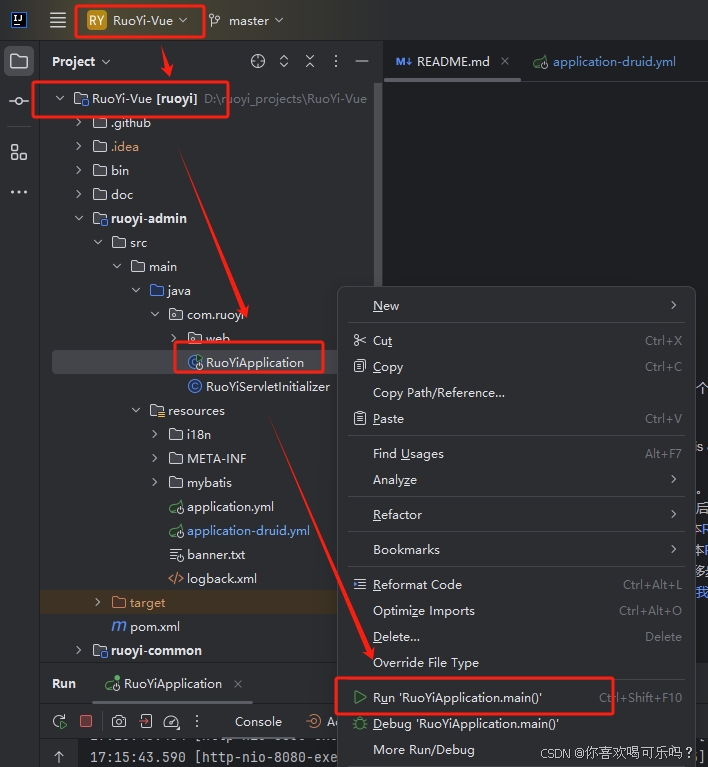Viewport: 708px width, 767px height.
Task: Expand the target folder
Action: click(97, 602)
